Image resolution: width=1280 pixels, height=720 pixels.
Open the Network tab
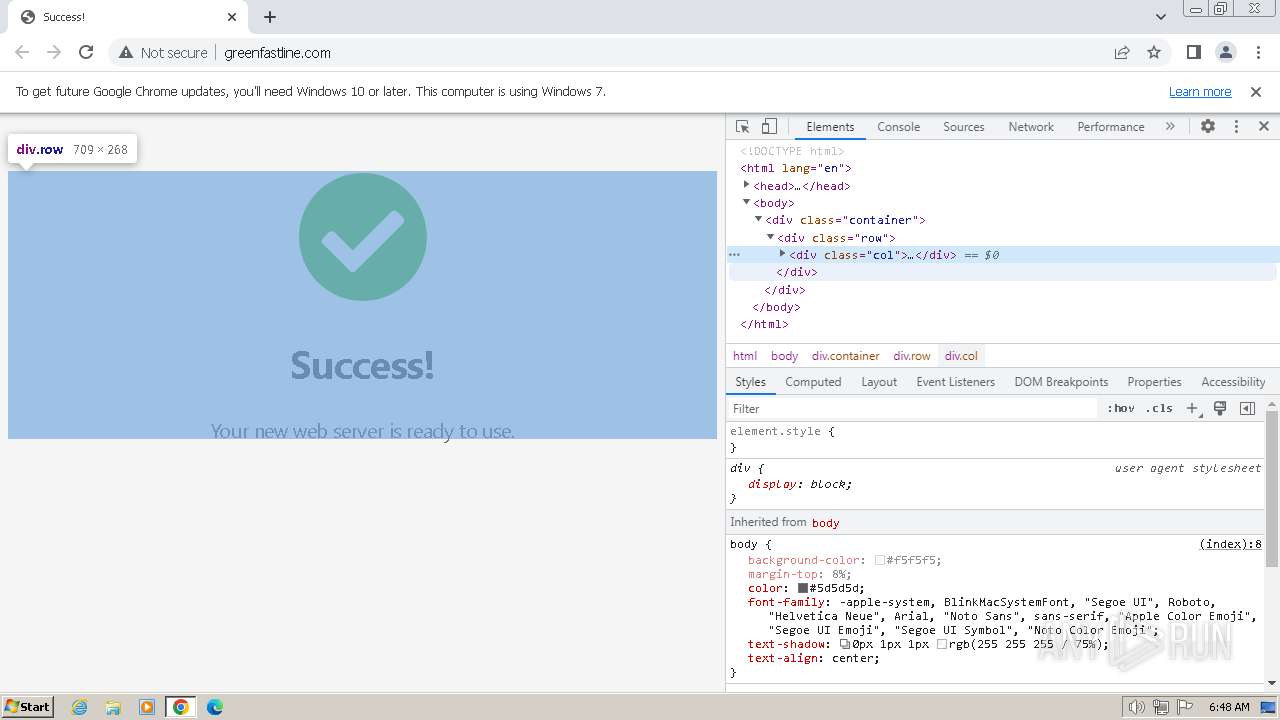1031,127
